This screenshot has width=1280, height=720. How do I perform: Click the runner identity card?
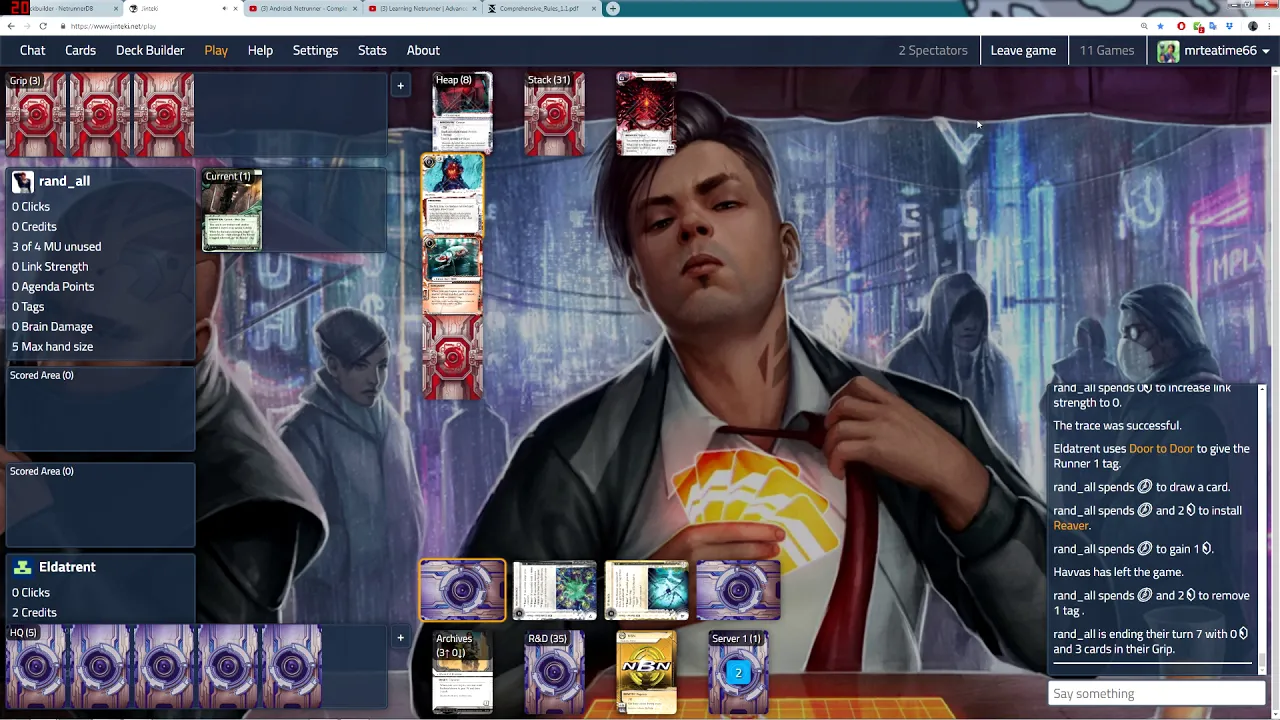click(x=646, y=114)
